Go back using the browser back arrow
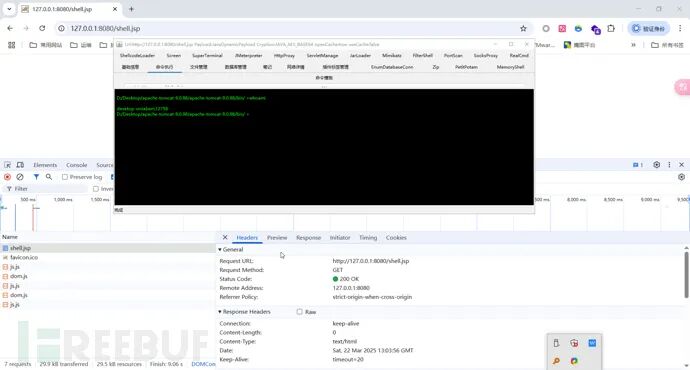This screenshot has height=370, width=690. [x=10, y=28]
